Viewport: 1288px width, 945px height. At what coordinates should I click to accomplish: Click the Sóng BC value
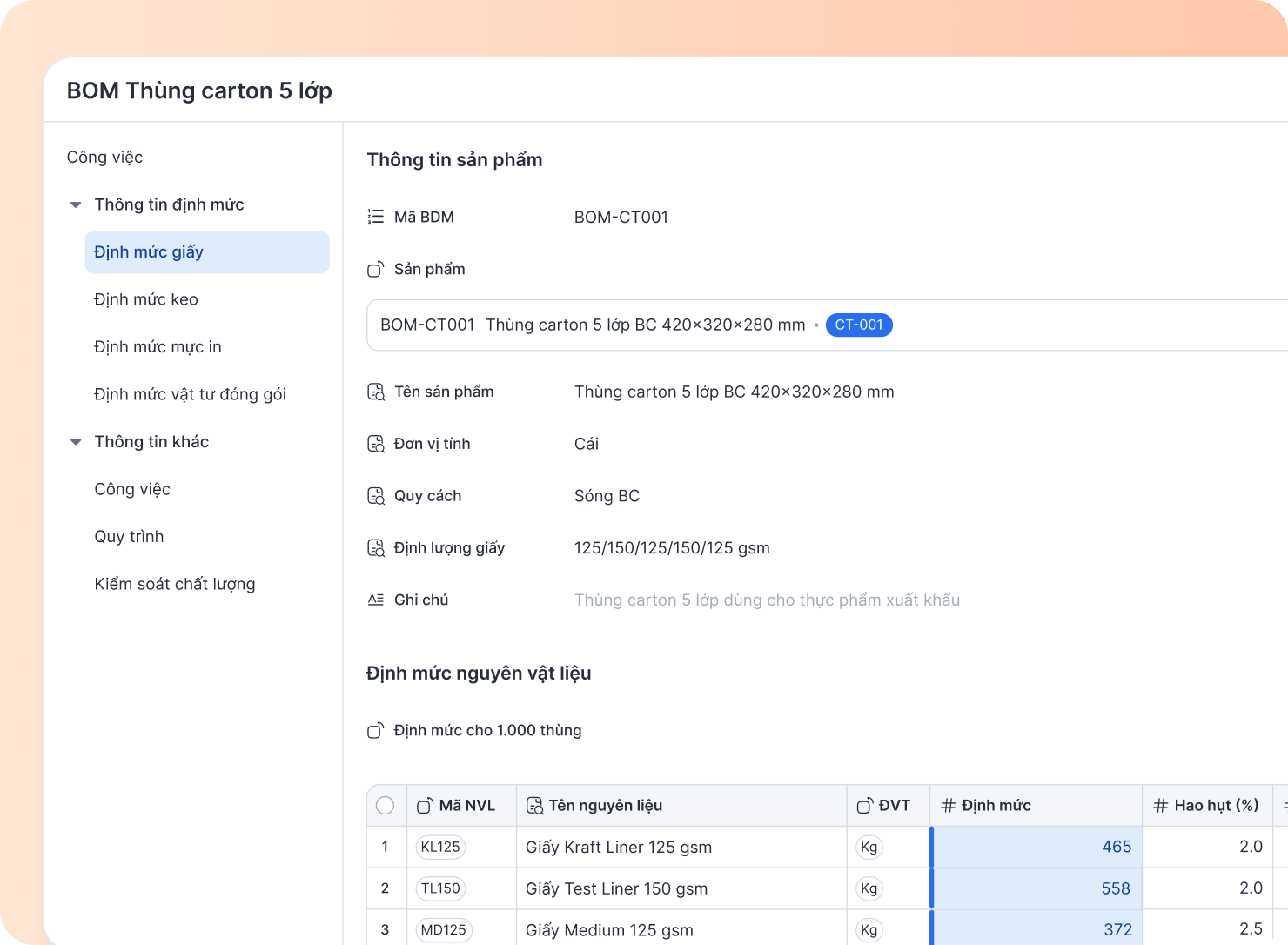pos(607,496)
